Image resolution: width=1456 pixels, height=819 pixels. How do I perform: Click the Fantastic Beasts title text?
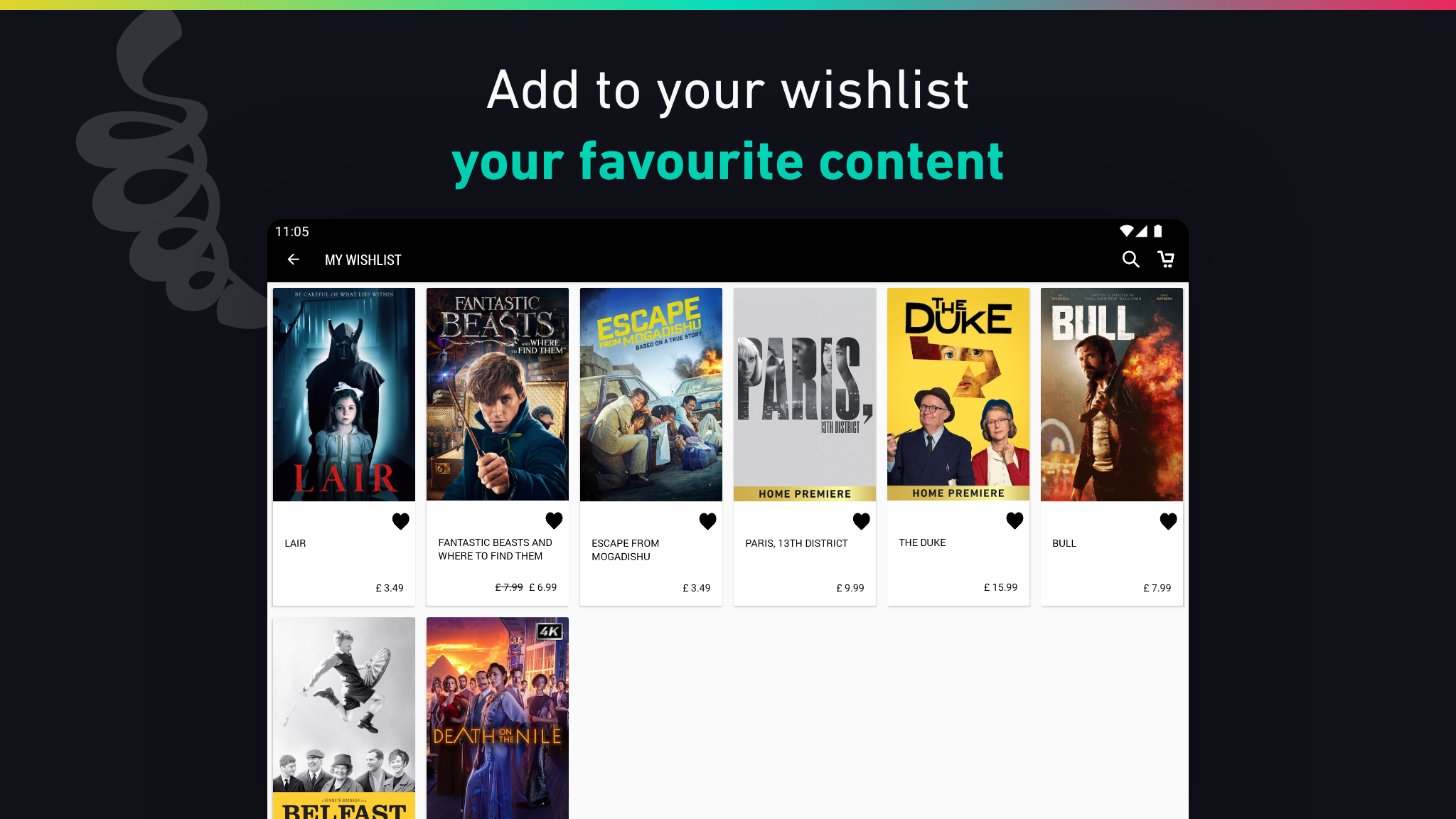point(495,549)
